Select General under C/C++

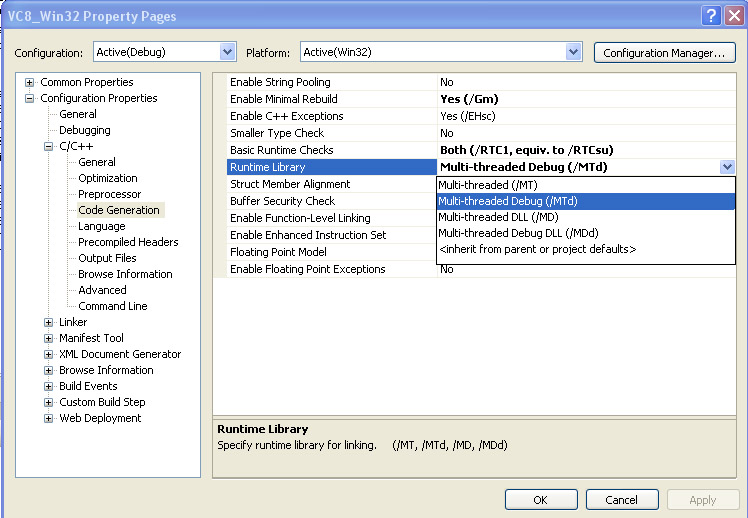97,162
